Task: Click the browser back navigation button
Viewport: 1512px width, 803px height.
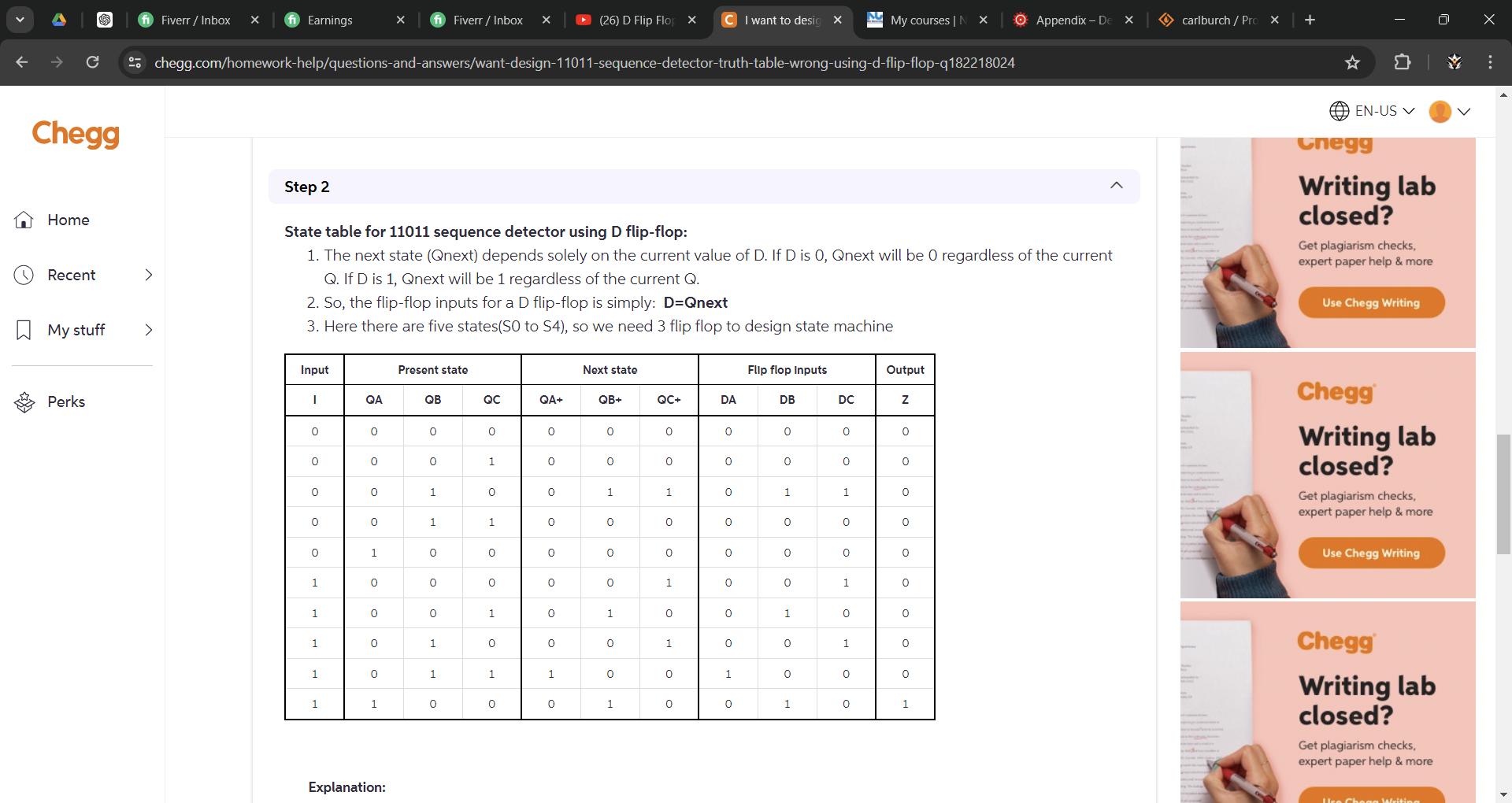Action: click(x=21, y=62)
